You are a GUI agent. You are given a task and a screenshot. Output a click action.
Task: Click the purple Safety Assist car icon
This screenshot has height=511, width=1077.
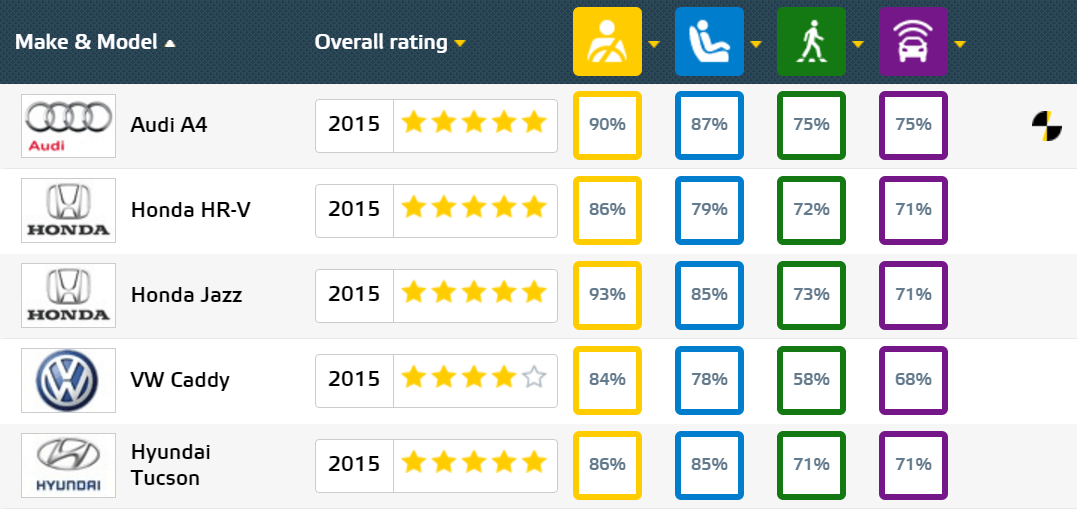point(913,41)
